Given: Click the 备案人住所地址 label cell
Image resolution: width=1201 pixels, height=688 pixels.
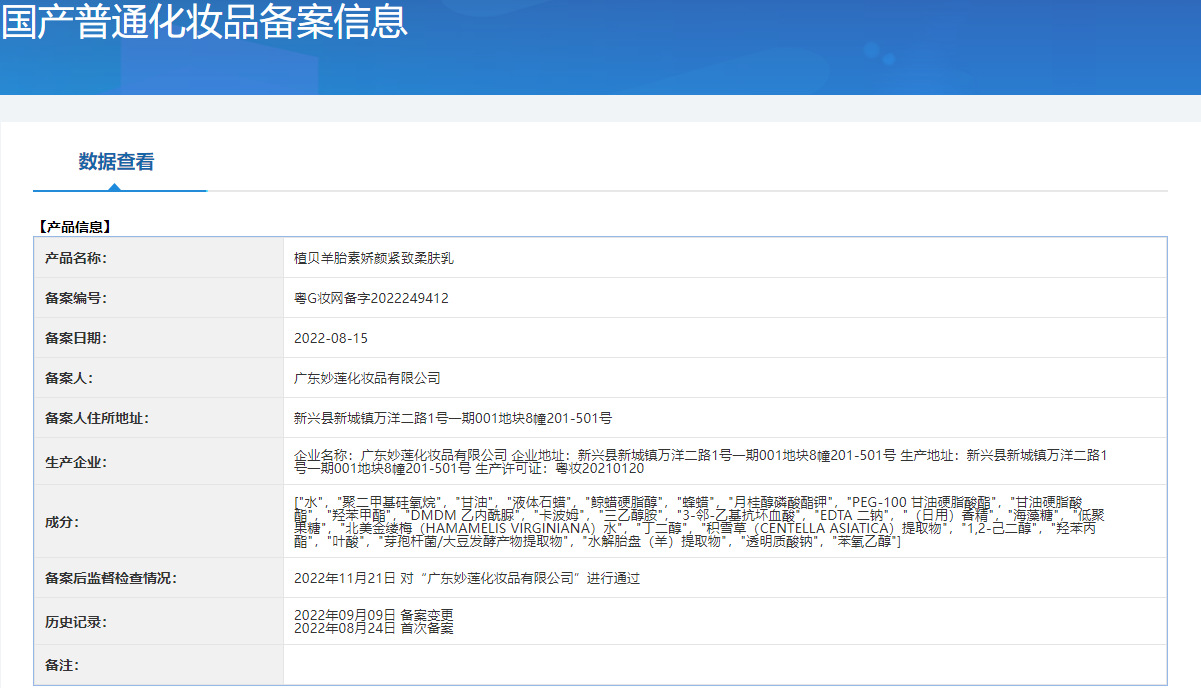Looking at the screenshot, I should [x=159, y=418].
